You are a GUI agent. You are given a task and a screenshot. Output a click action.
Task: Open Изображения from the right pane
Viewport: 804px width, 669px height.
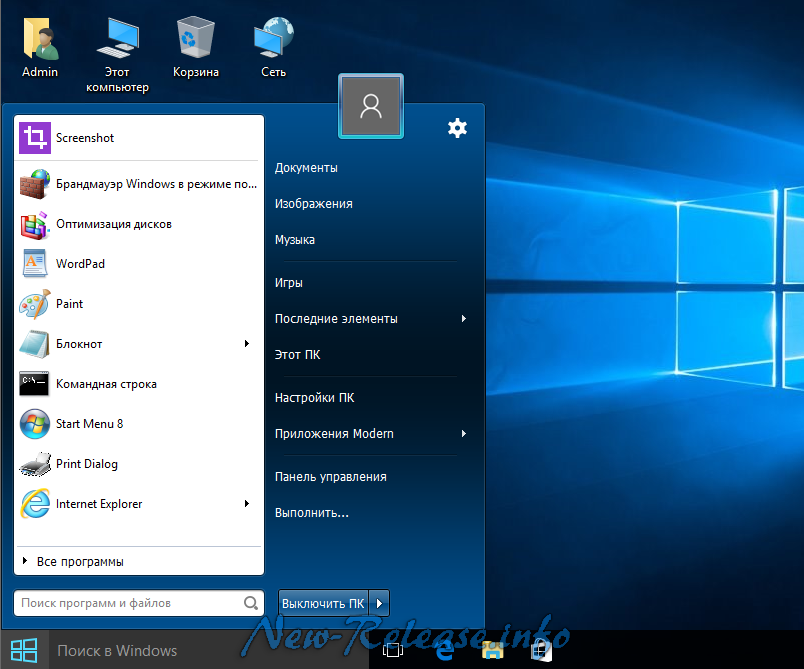tap(314, 204)
